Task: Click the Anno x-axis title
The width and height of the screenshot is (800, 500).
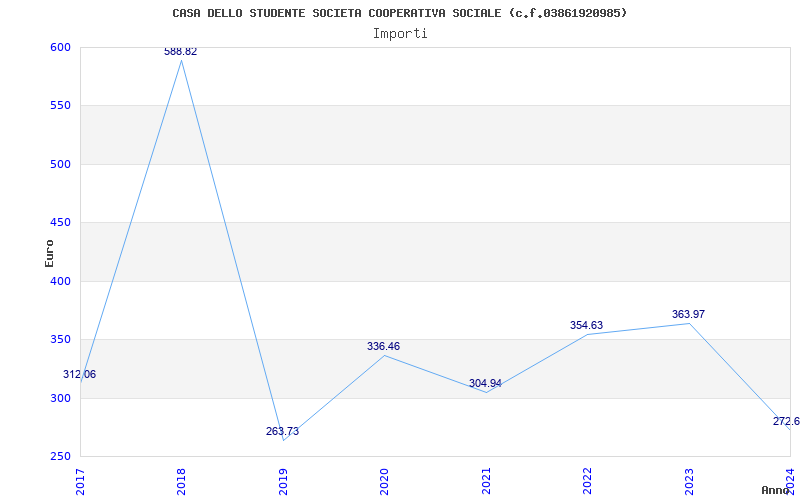Action: coord(776,490)
